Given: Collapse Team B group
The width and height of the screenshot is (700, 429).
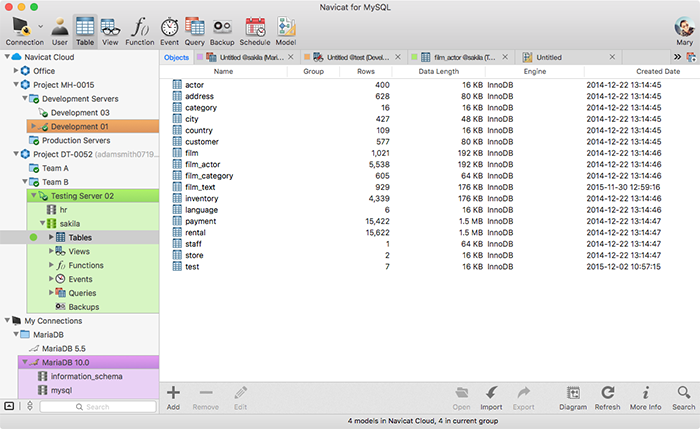Looking at the screenshot, I should [x=25, y=182].
